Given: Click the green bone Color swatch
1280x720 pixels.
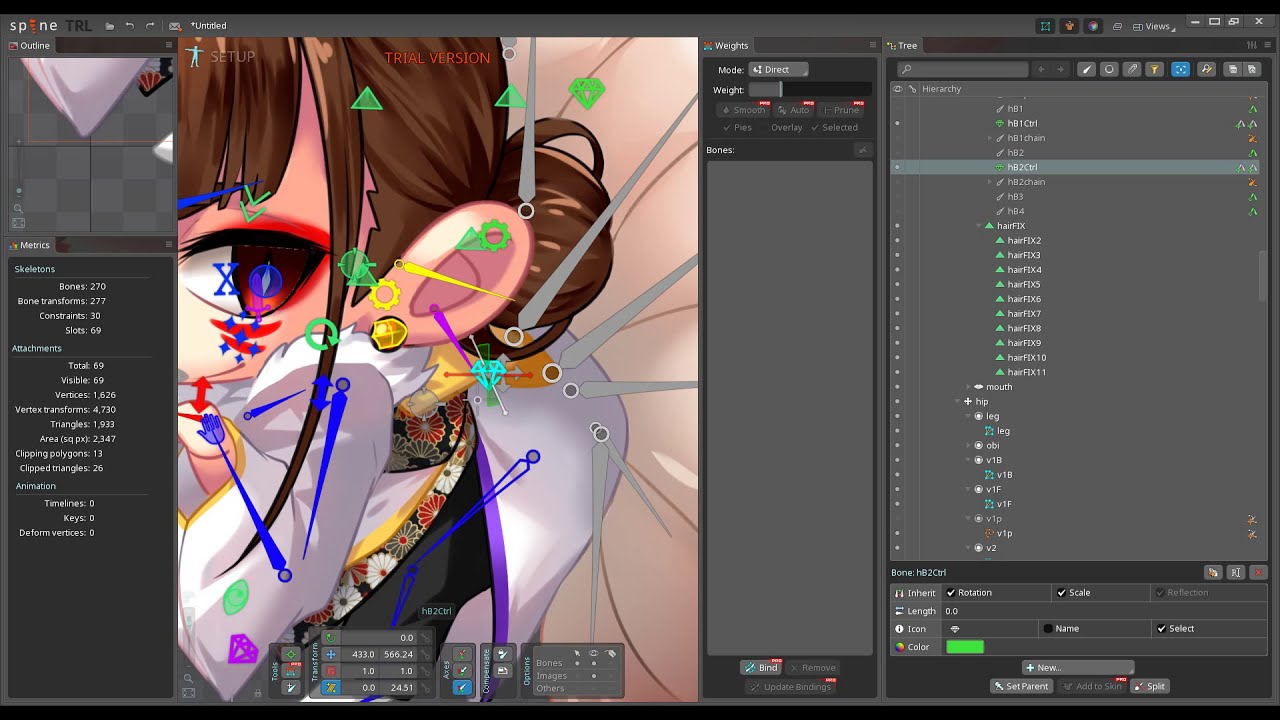Looking at the screenshot, I should click(965, 647).
